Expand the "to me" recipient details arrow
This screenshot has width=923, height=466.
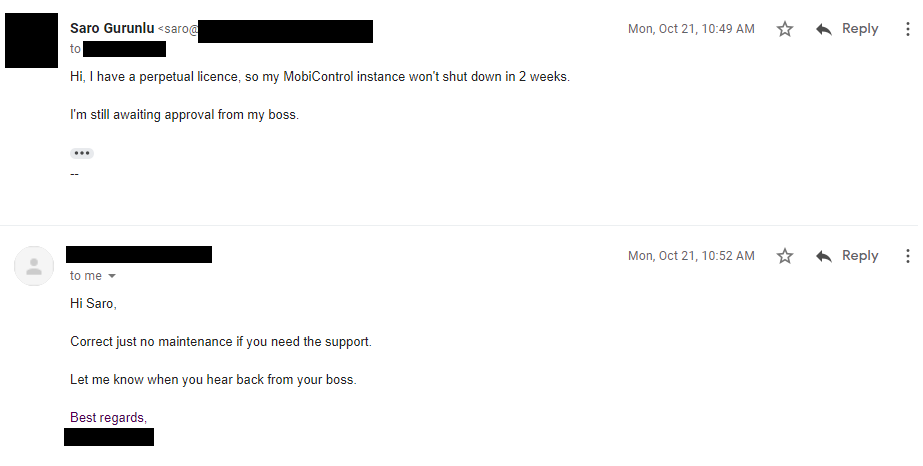click(x=112, y=276)
